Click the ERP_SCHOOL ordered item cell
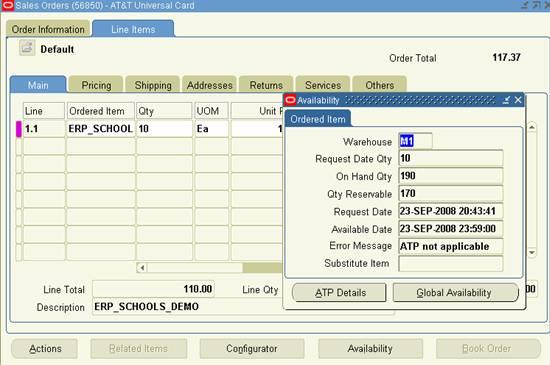This screenshot has height=365, width=550. point(101,129)
